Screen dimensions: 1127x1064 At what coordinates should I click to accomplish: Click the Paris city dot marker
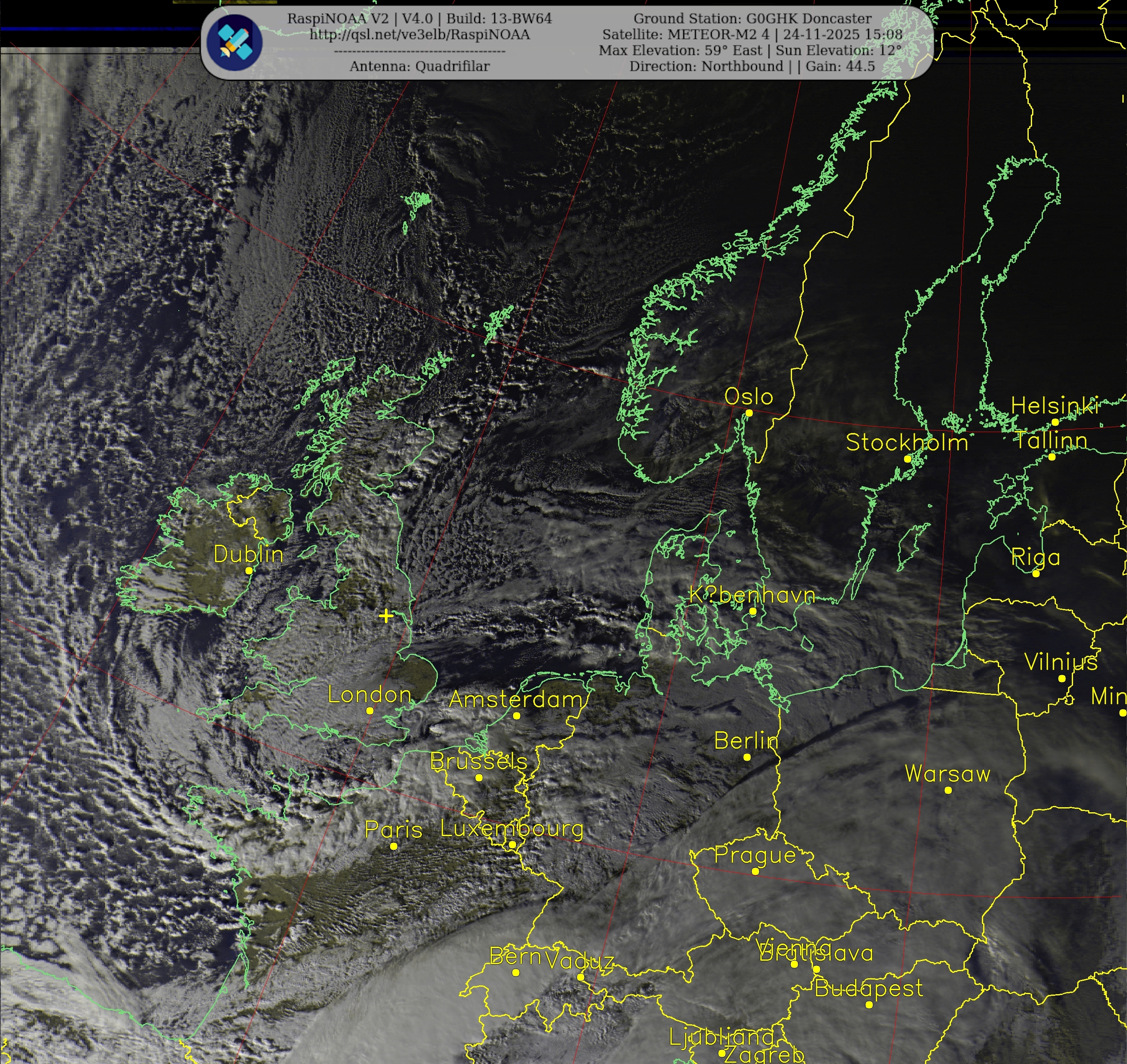click(394, 846)
